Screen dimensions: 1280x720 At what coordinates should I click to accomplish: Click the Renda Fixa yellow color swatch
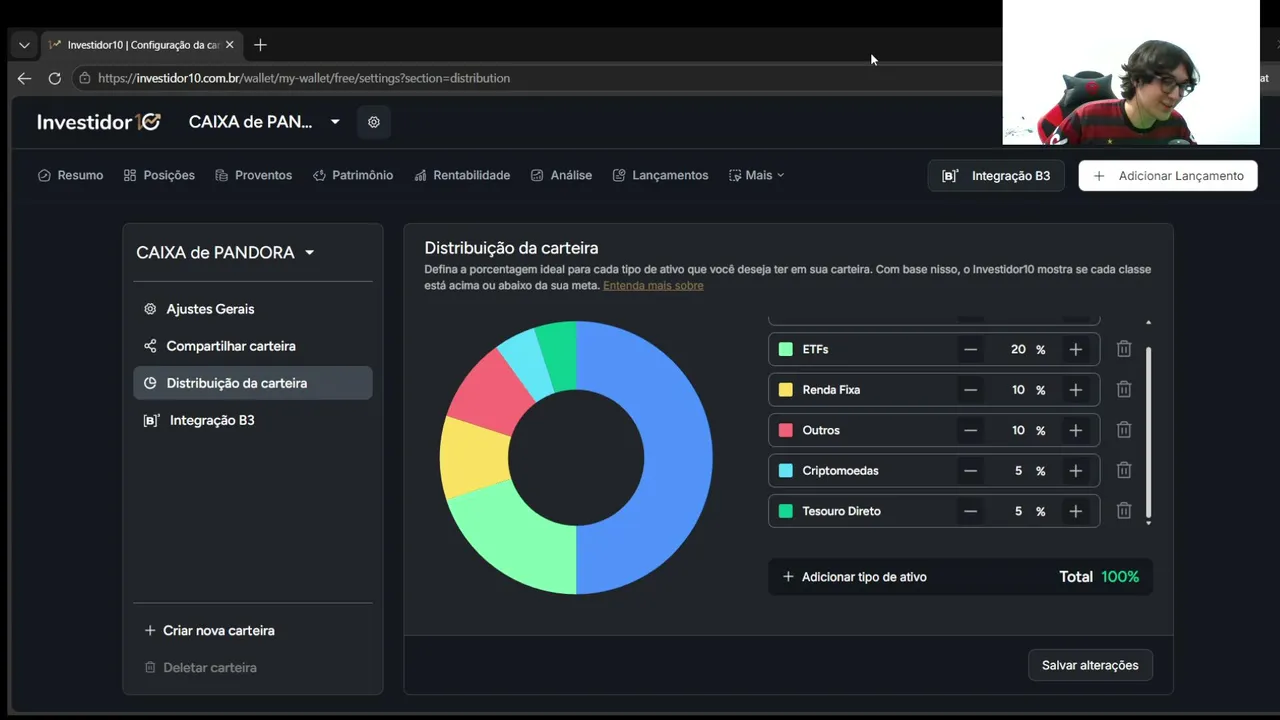pyautogui.click(x=786, y=390)
